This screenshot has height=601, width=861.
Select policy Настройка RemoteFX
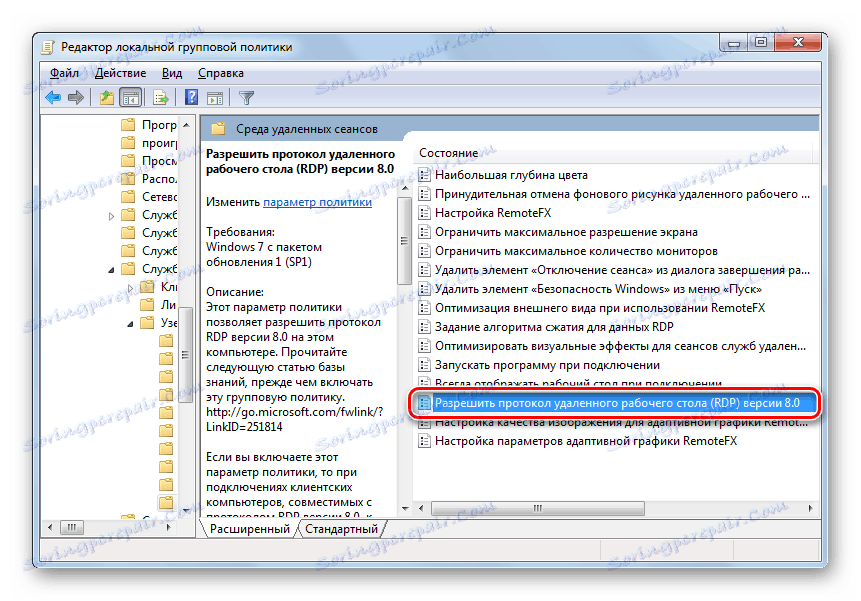tap(493, 213)
